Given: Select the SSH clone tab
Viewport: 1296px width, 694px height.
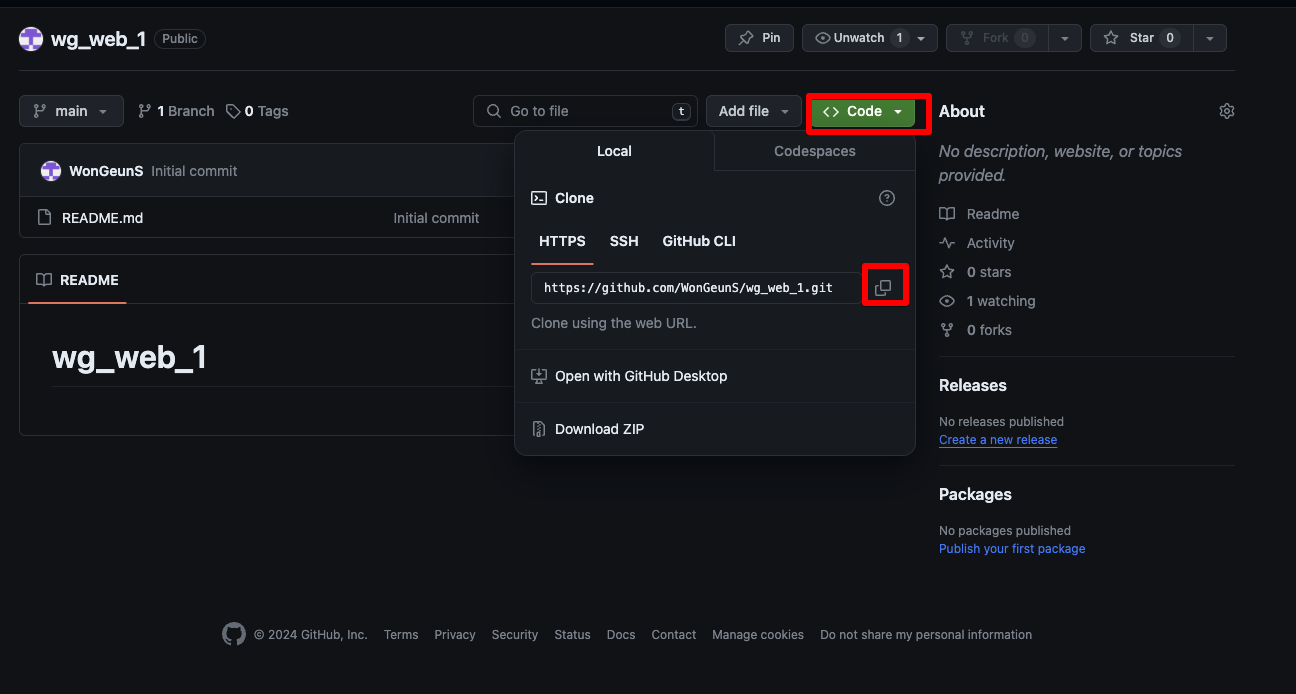Looking at the screenshot, I should (x=624, y=241).
